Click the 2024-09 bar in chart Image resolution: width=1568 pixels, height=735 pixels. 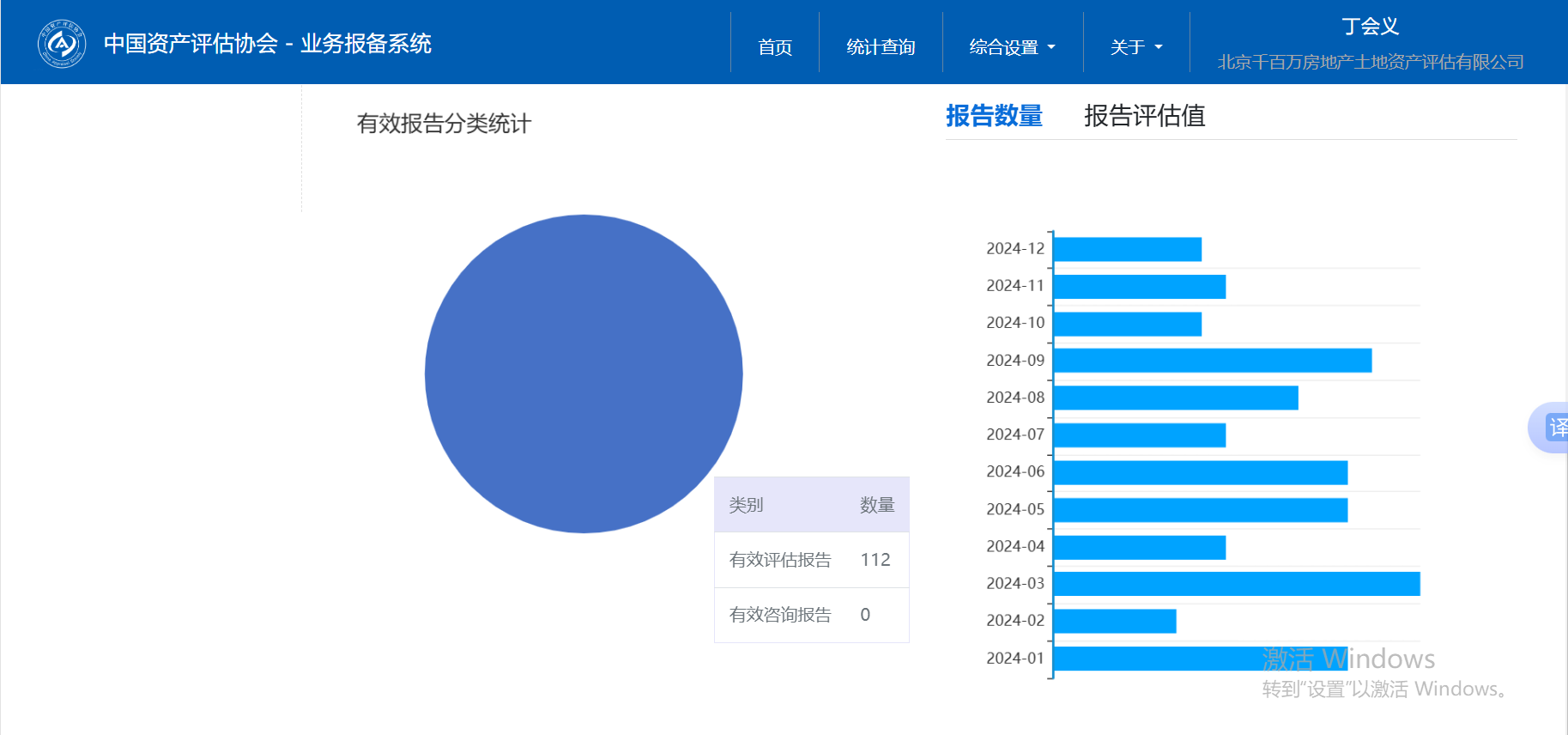[1212, 361]
